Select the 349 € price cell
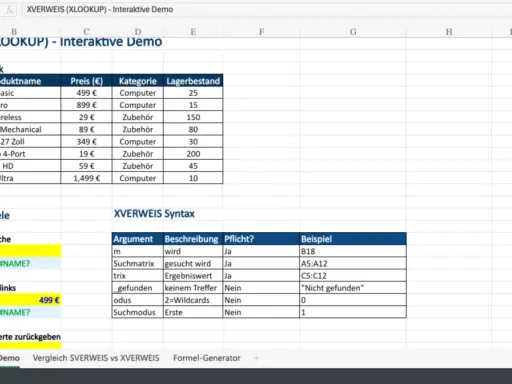The width and height of the screenshot is (512, 384). click(x=86, y=142)
